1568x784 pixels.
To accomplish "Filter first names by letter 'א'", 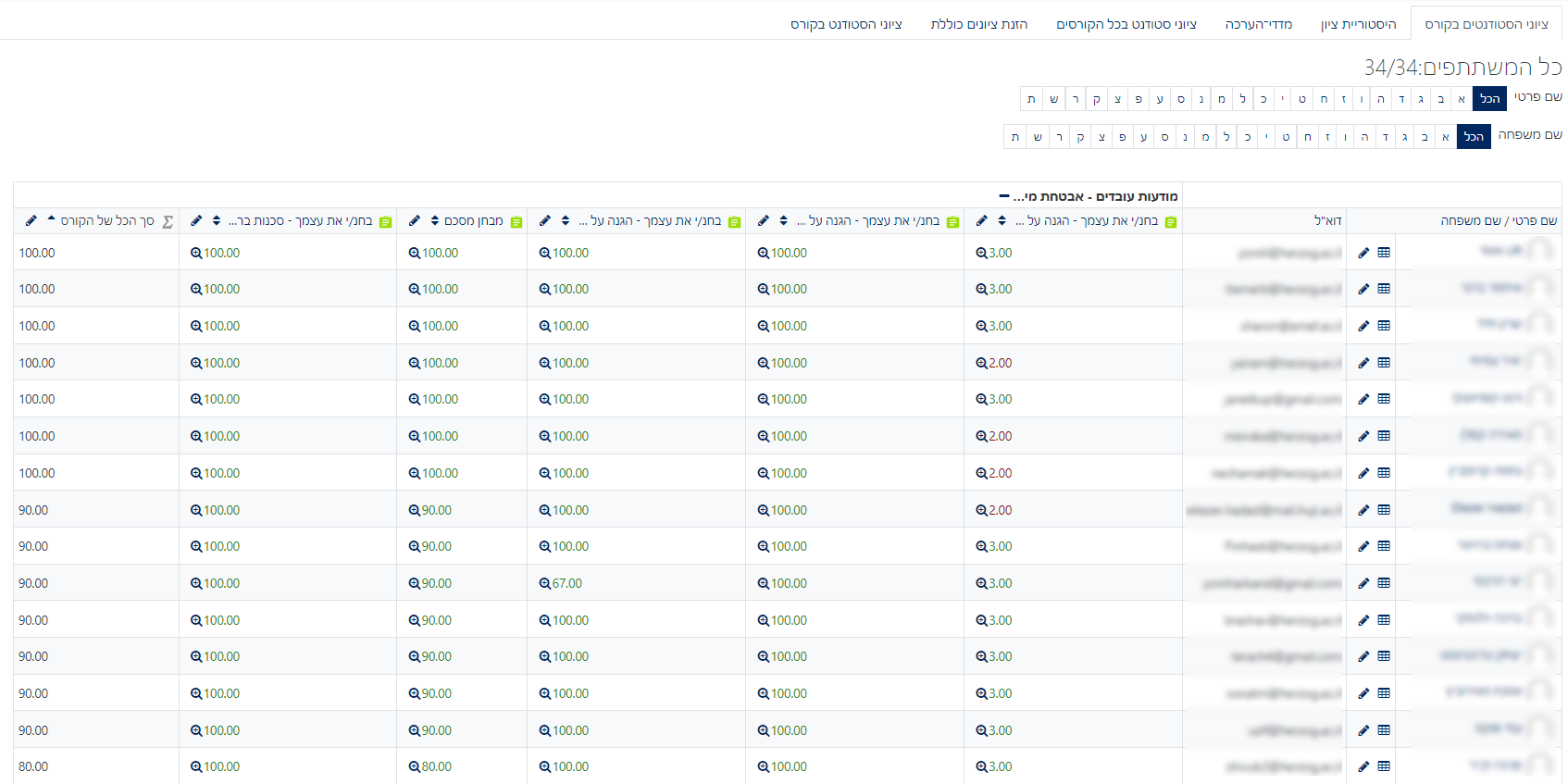I will pyautogui.click(x=1462, y=98).
